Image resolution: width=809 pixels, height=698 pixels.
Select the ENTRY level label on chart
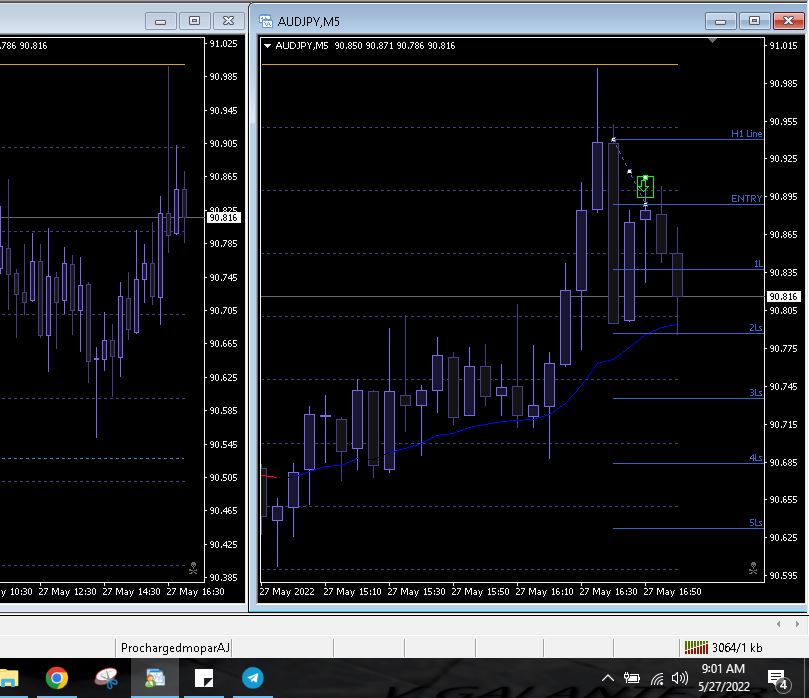pyautogui.click(x=746, y=199)
